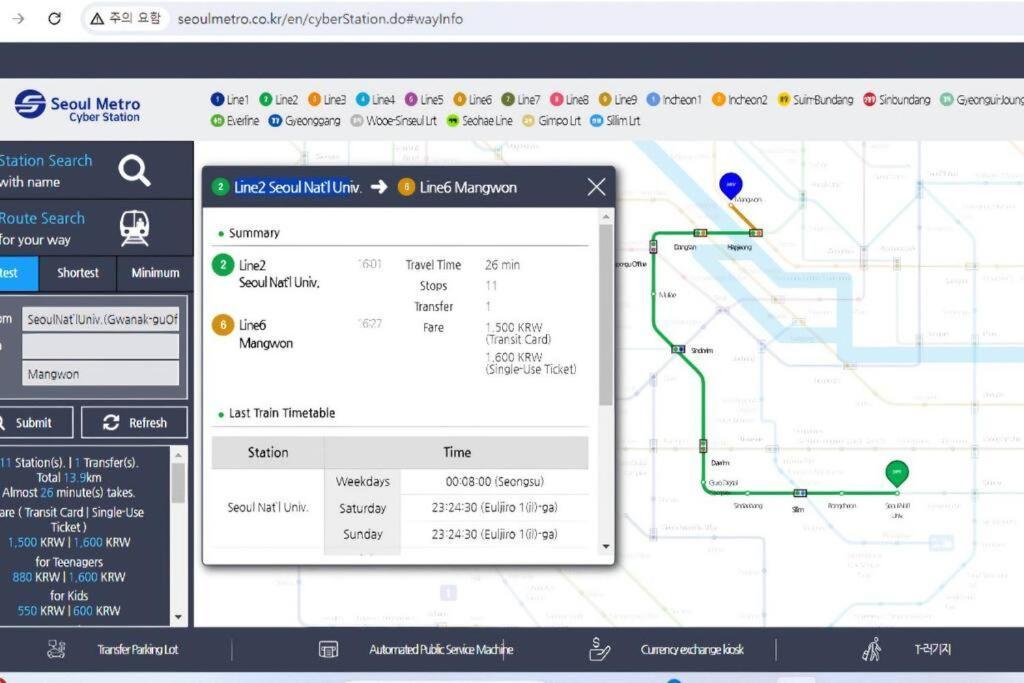Click the walking-person icon in bottom bar

(871, 649)
